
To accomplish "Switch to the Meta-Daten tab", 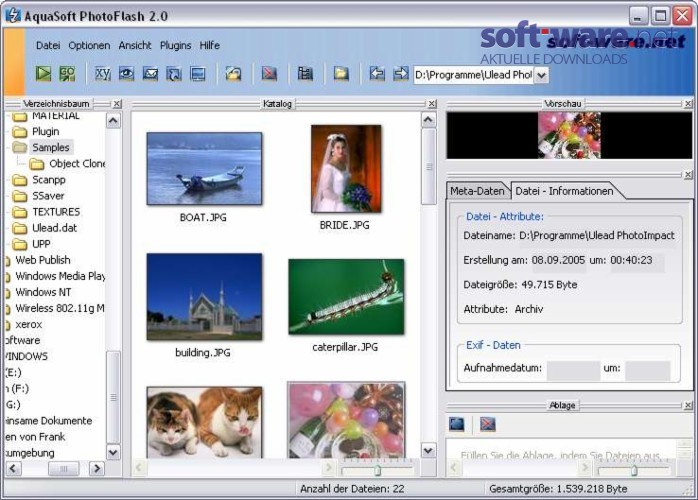I will (477, 191).
